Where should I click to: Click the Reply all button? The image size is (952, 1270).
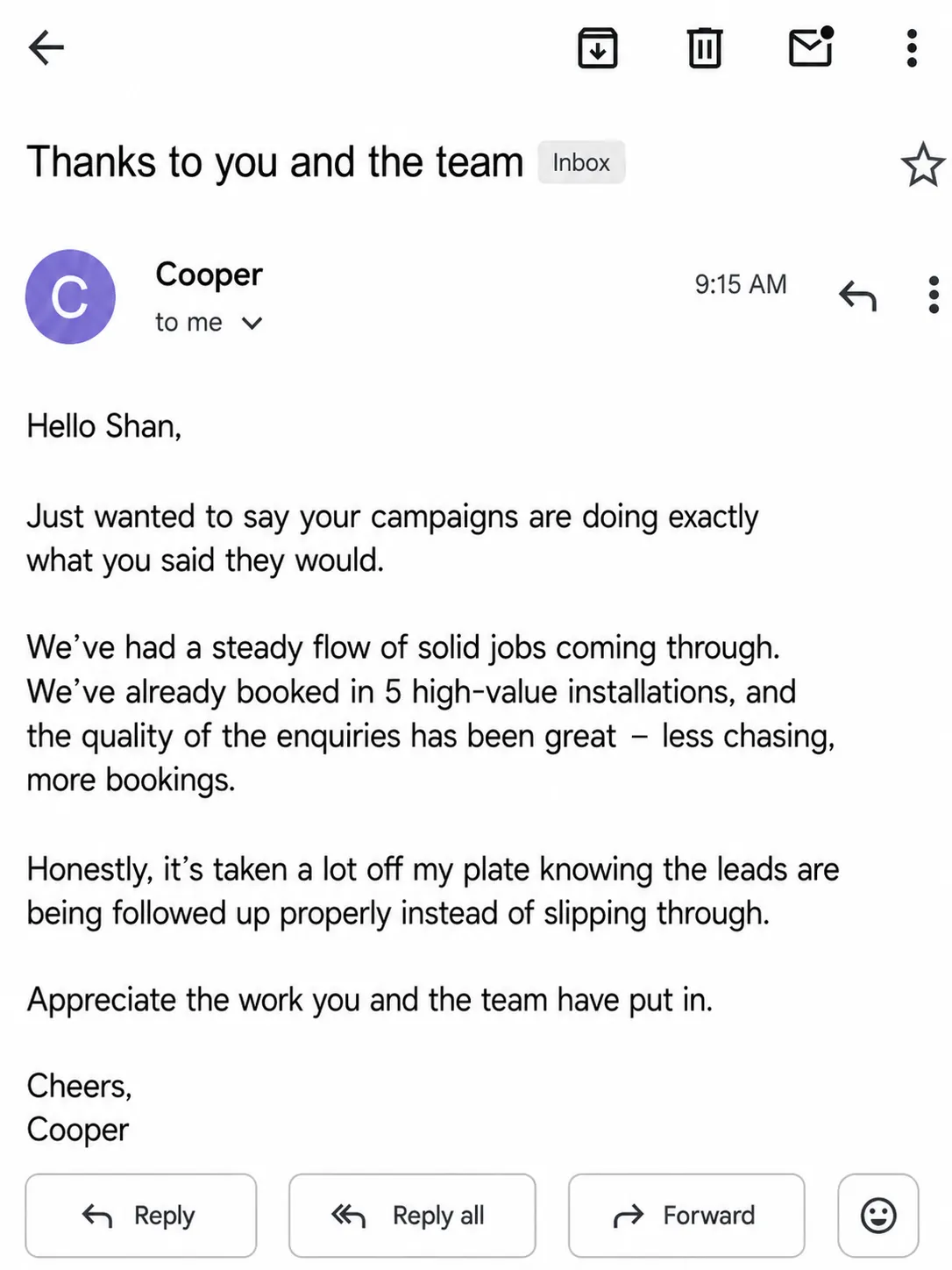coord(412,1216)
